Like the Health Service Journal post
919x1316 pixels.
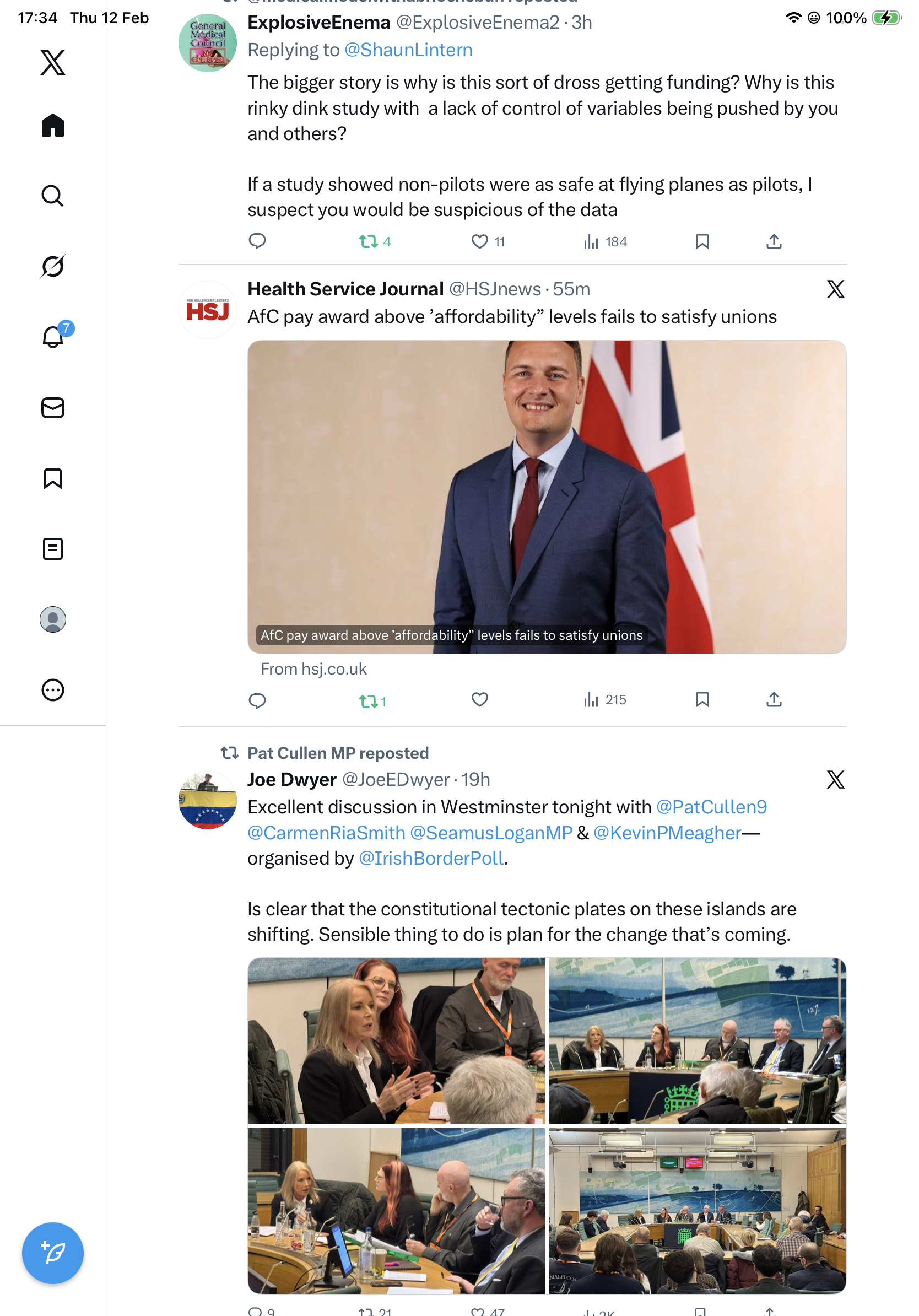[x=479, y=699]
